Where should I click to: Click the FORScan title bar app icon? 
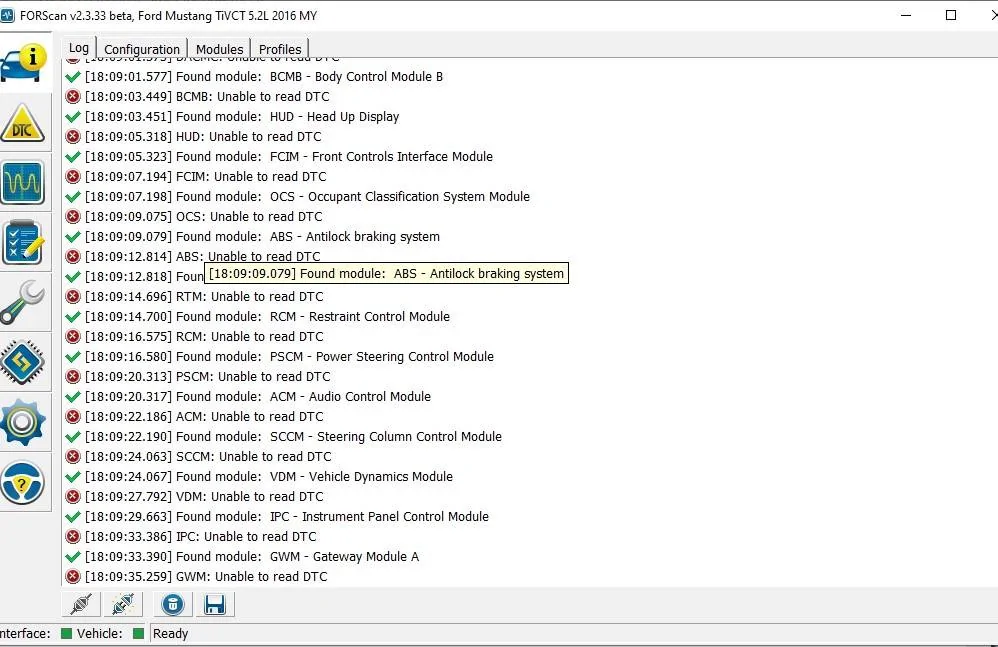tap(7, 15)
